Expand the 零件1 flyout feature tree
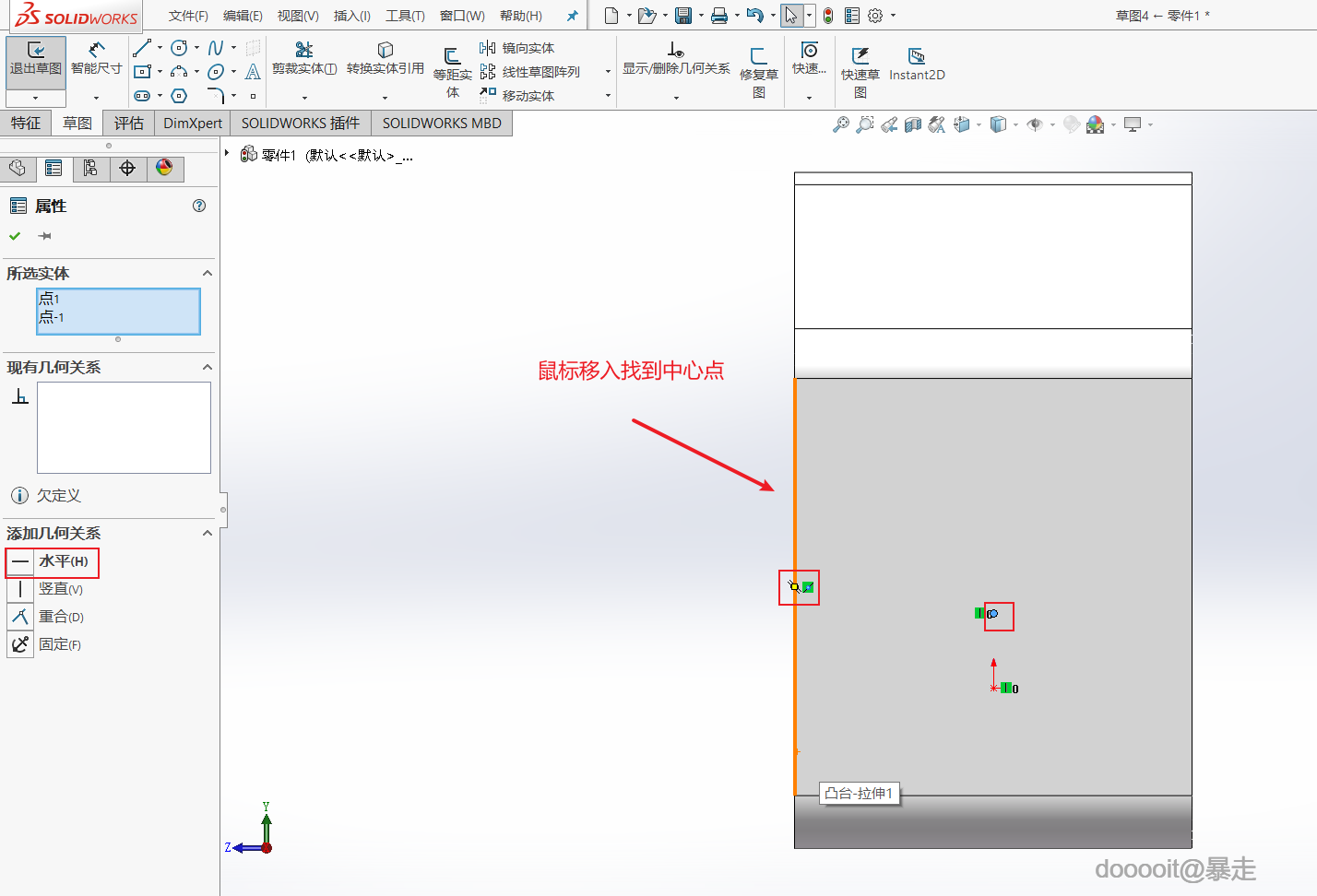Image resolution: width=1317 pixels, height=896 pixels. pos(227,153)
